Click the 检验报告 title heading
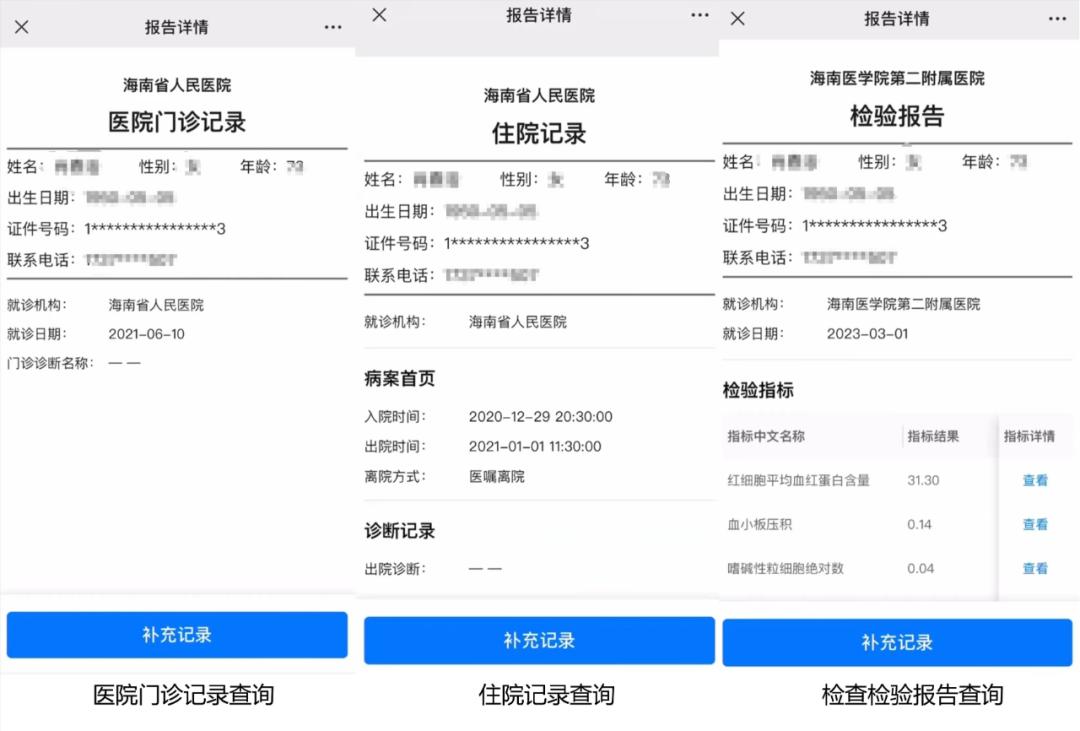The height and width of the screenshot is (731, 1080). (897, 116)
